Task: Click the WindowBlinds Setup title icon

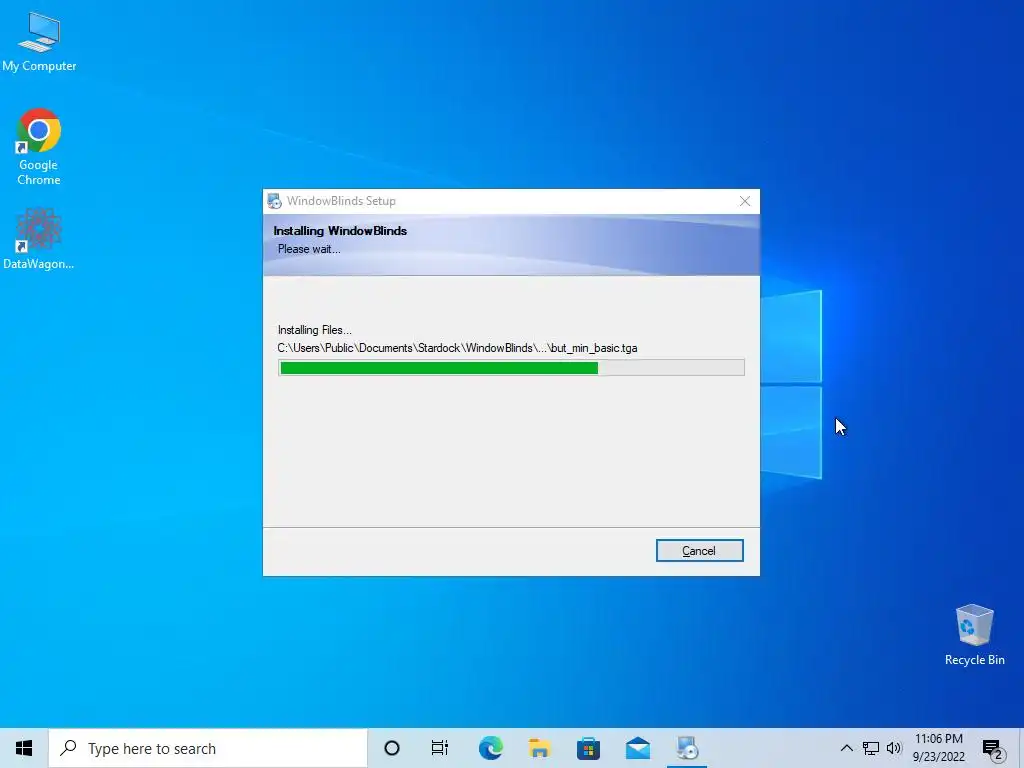Action: point(275,201)
